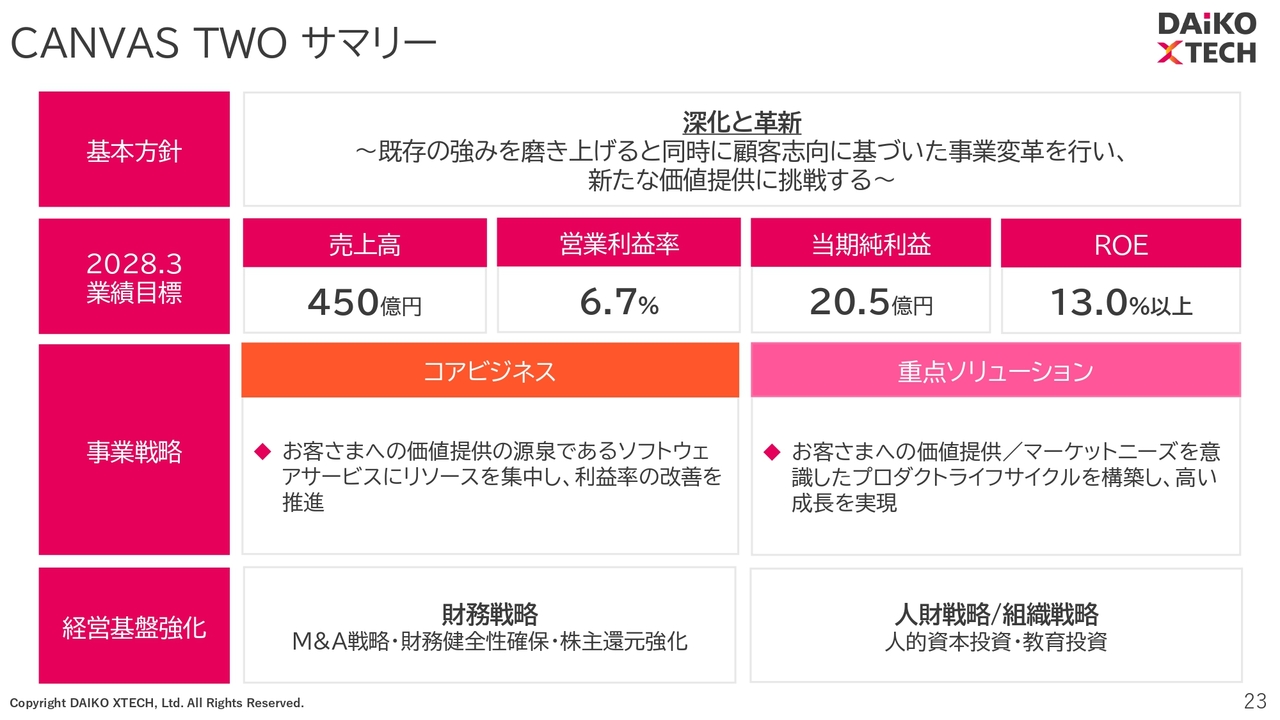Click the 20.5億円 value
1280x720 pixels.
pos(871,302)
